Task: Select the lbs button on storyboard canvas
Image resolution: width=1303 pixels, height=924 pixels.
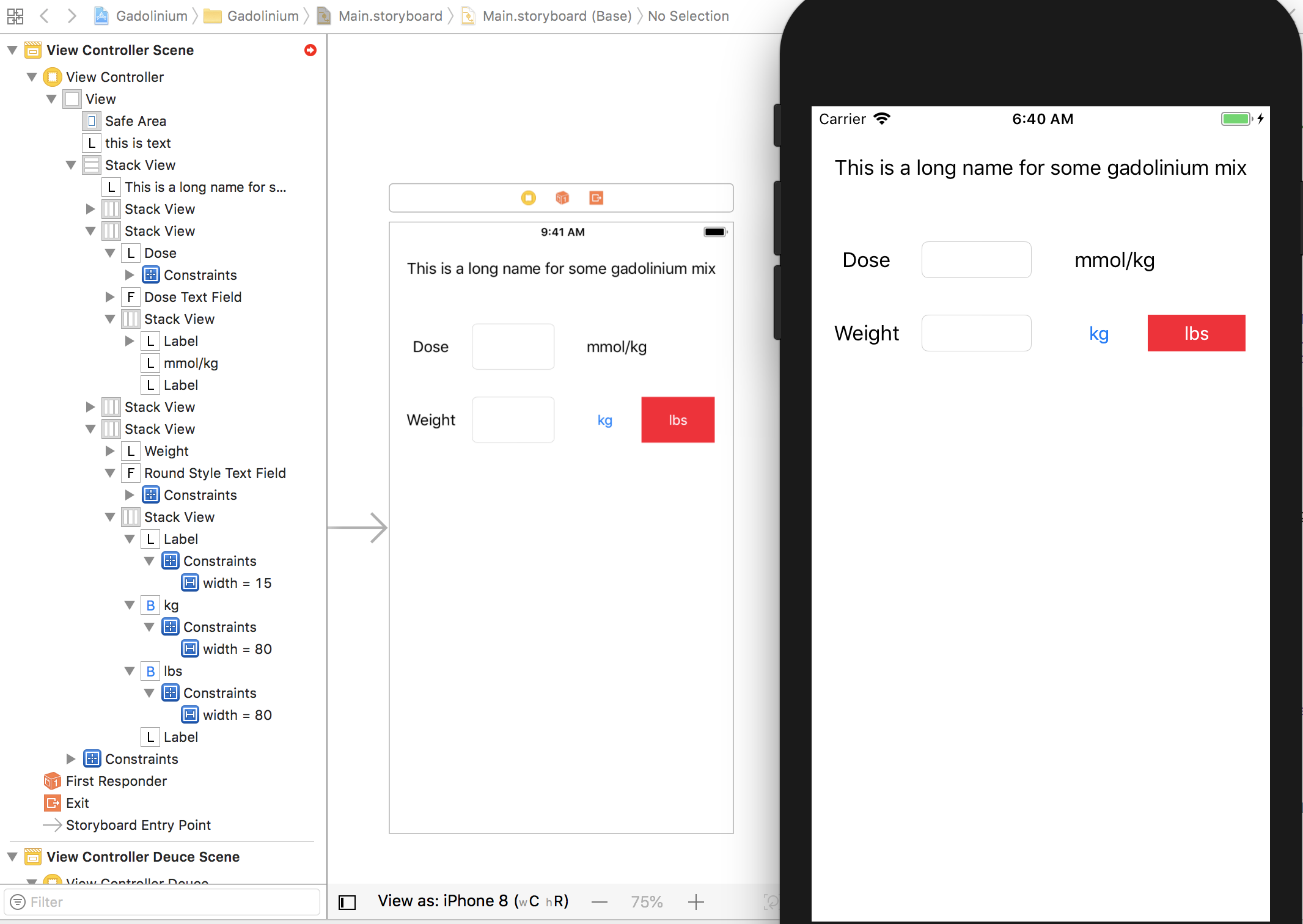Action: [x=678, y=420]
